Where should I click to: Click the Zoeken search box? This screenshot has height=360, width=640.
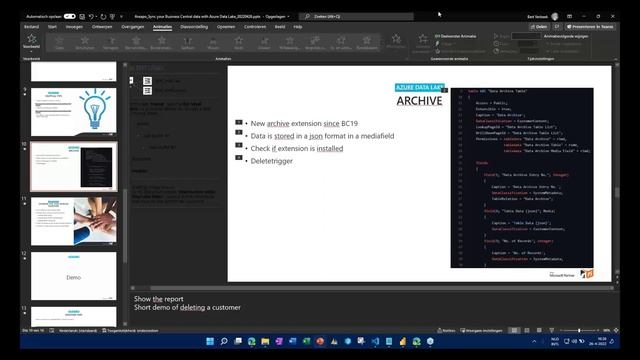coord(356,16)
